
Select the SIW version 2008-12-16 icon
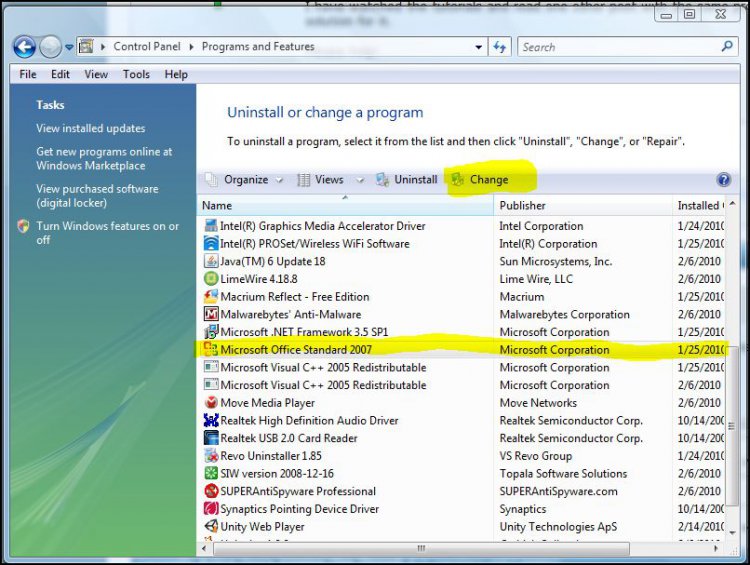click(x=210, y=473)
